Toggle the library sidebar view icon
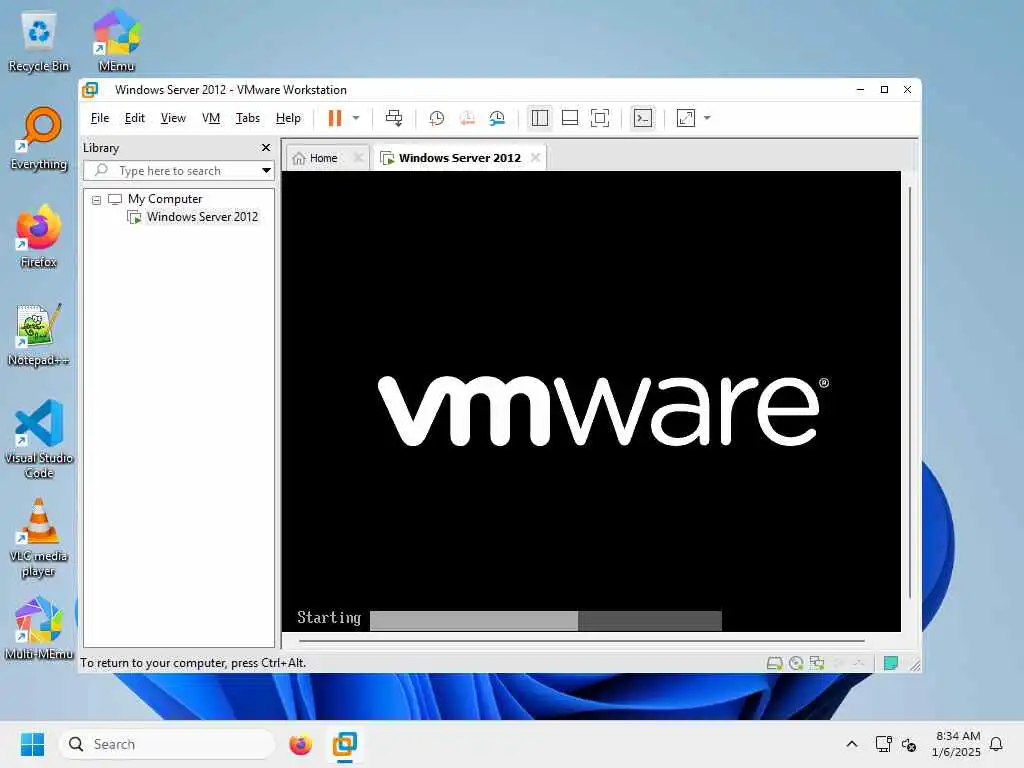Screen dimensions: 1024x768 pos(539,118)
